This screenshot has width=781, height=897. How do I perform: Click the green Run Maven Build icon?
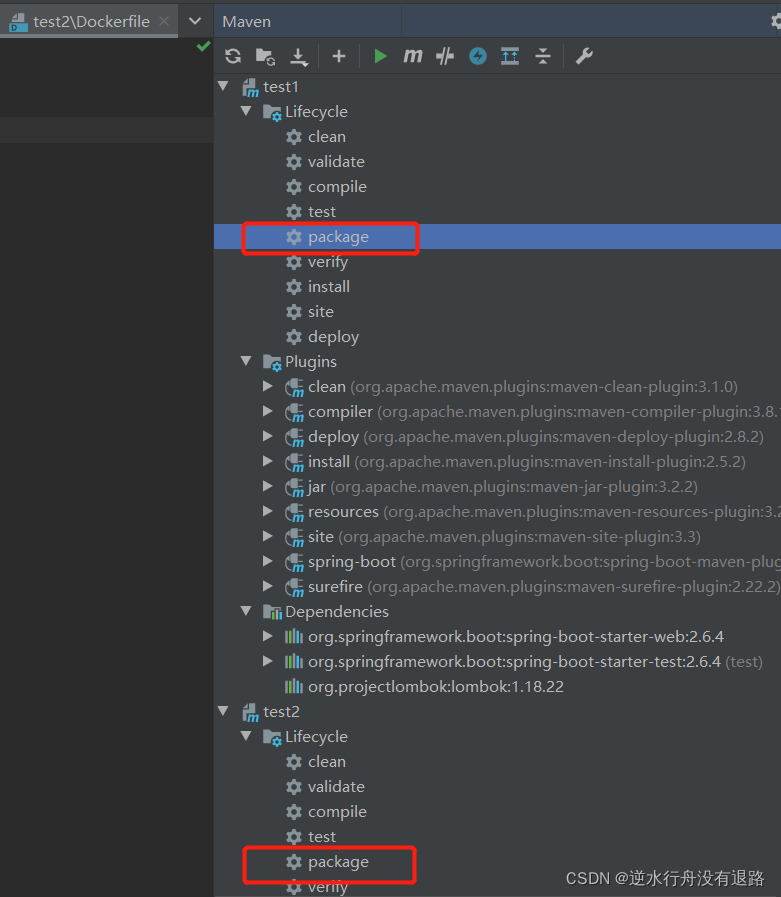click(380, 56)
